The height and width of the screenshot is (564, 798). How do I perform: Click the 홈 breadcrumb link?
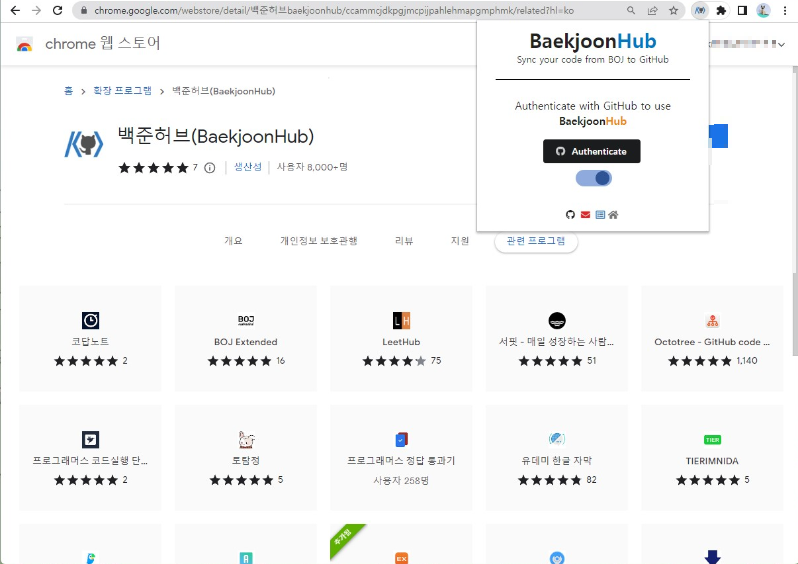(x=68, y=91)
